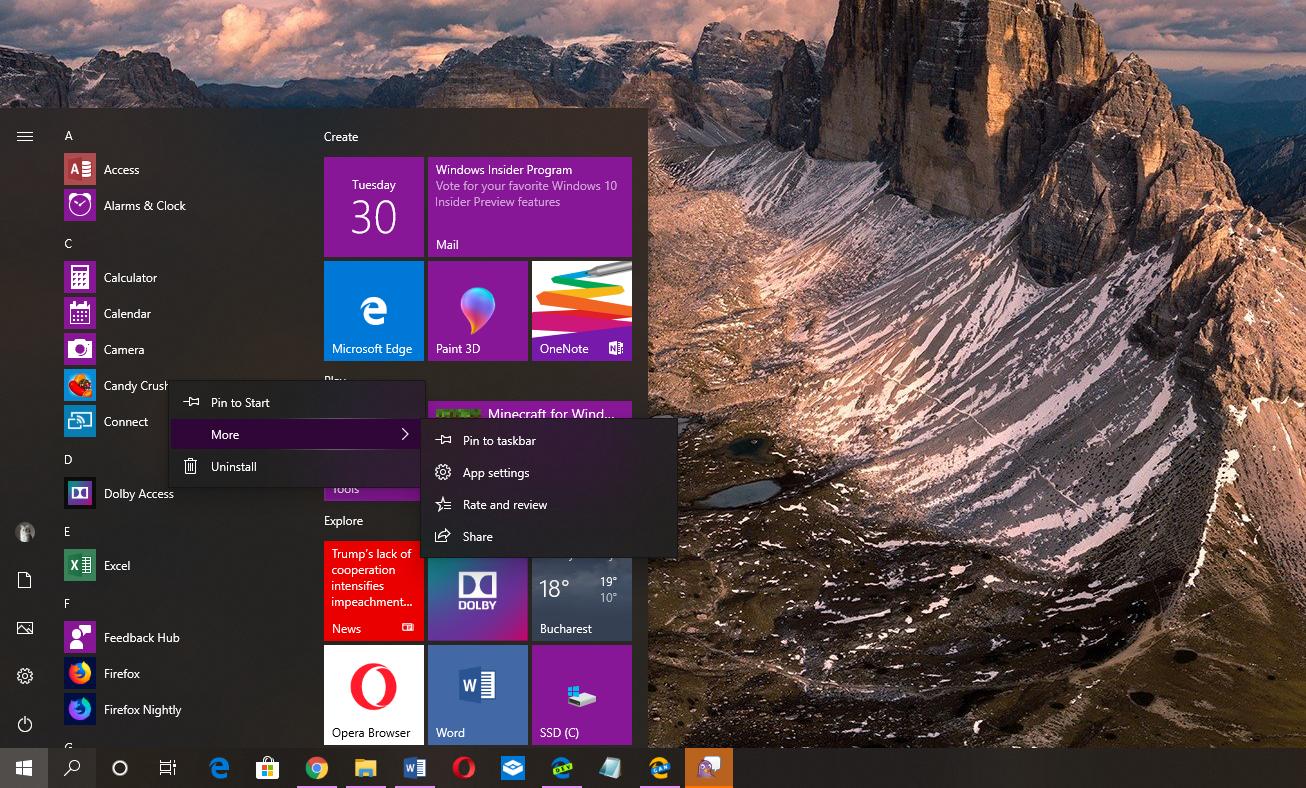Viewport: 1306px width, 788px height.
Task: Click letter D group header
Action: point(68,460)
